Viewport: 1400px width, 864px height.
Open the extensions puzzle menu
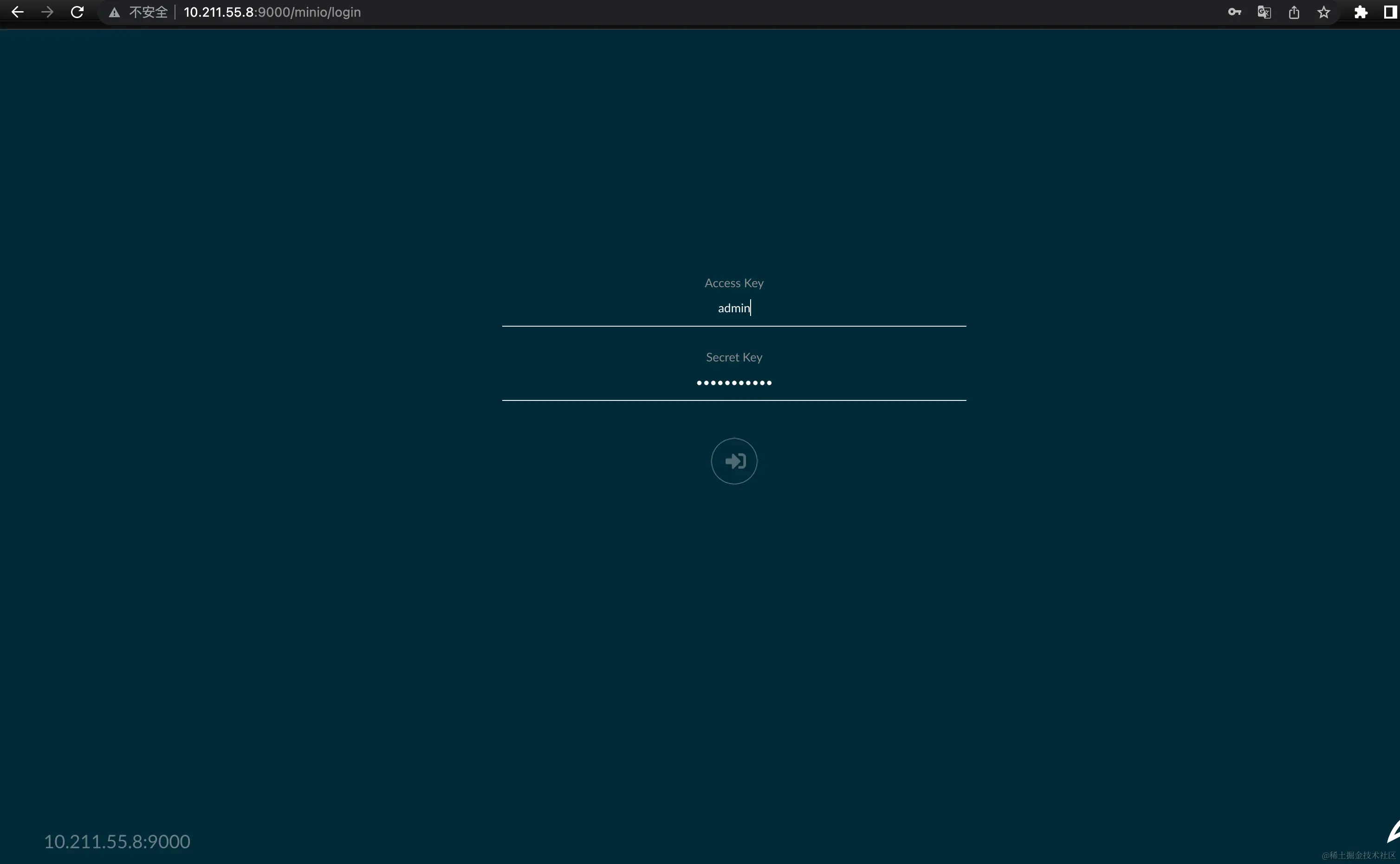tap(1361, 12)
